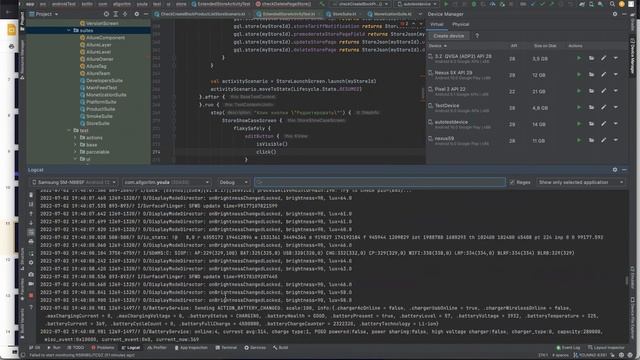Collapse the suites folder
This screenshot has height=360, width=640.
(69, 30)
